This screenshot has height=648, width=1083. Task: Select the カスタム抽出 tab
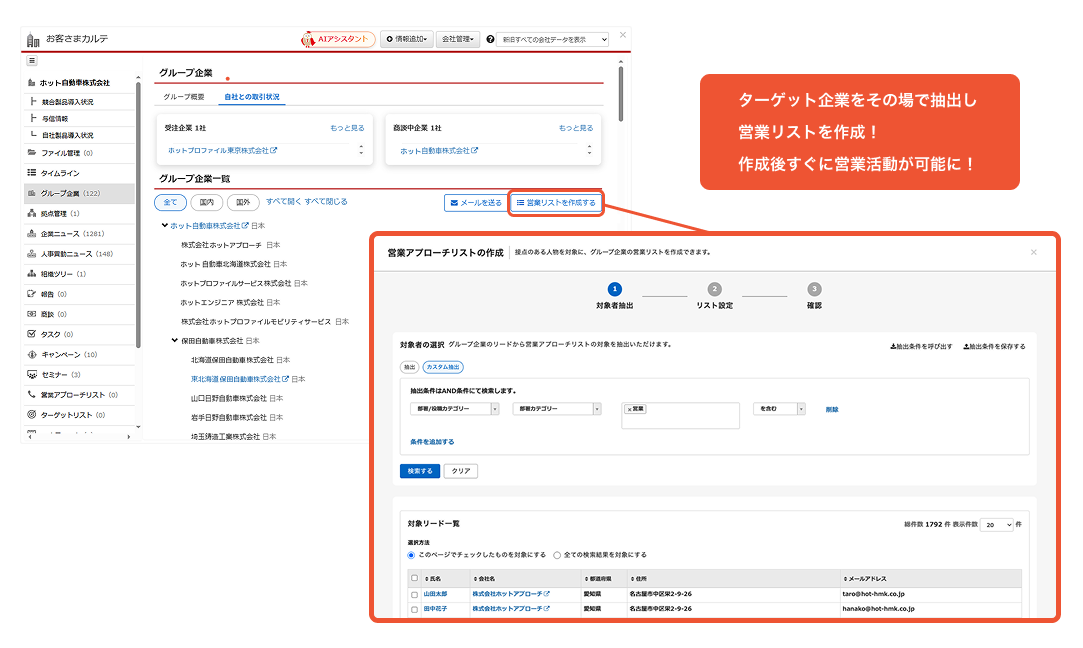[443, 368]
